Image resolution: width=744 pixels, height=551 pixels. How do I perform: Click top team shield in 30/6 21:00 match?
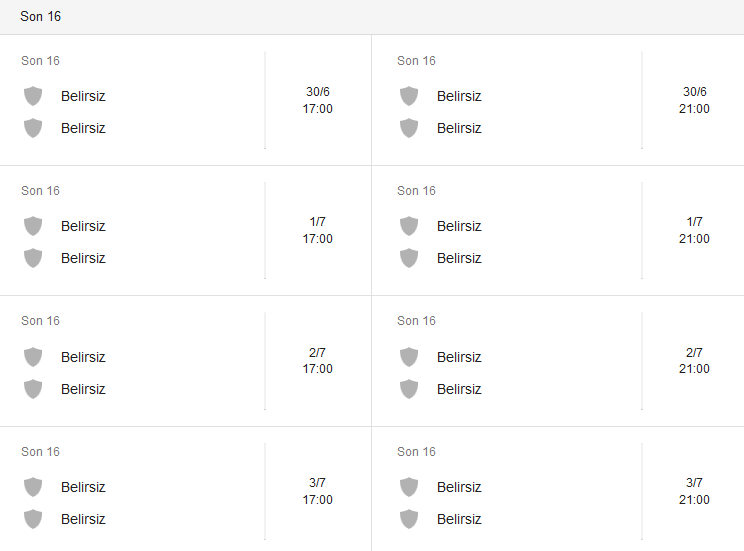pyautogui.click(x=409, y=96)
